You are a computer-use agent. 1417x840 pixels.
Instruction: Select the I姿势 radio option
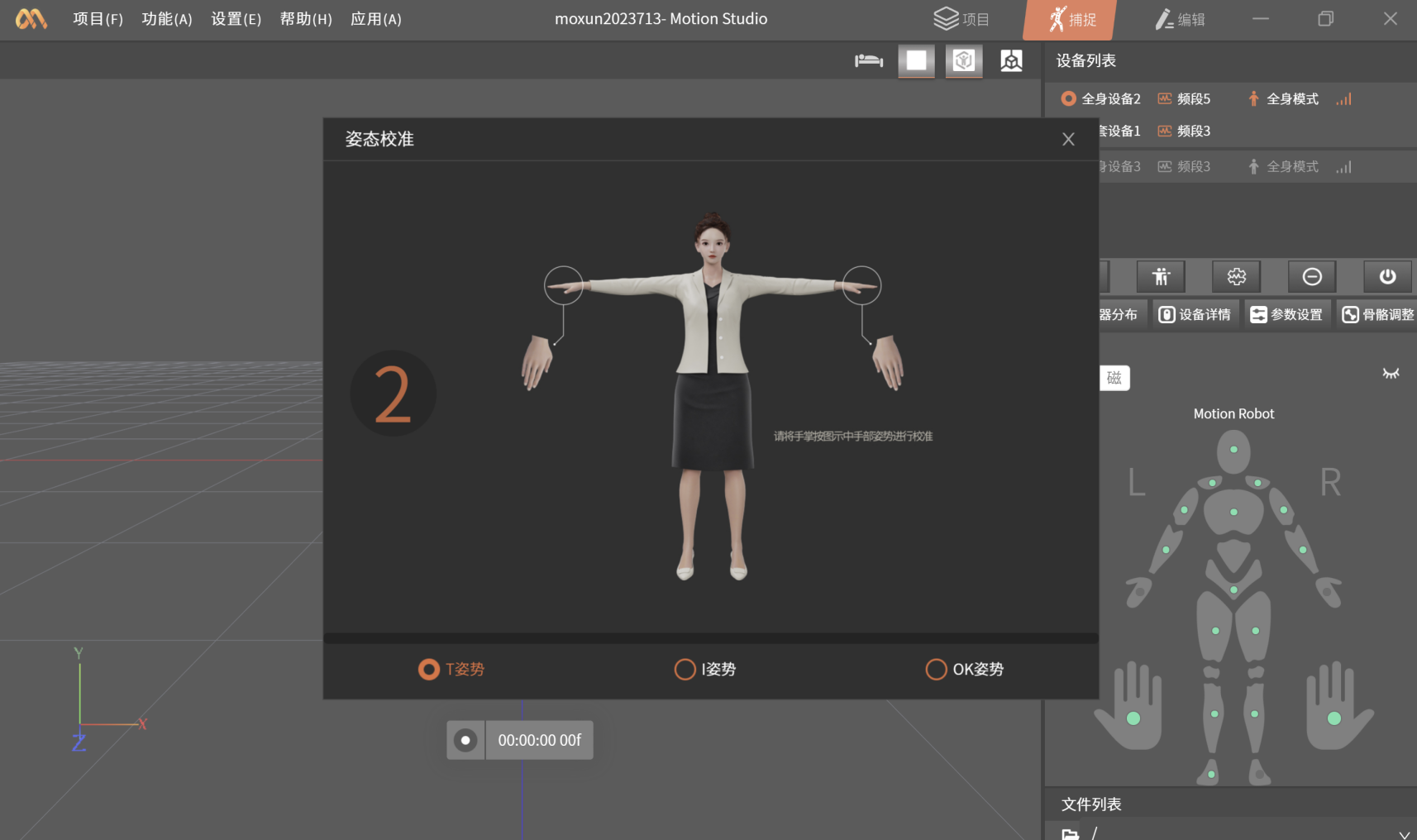coord(685,669)
